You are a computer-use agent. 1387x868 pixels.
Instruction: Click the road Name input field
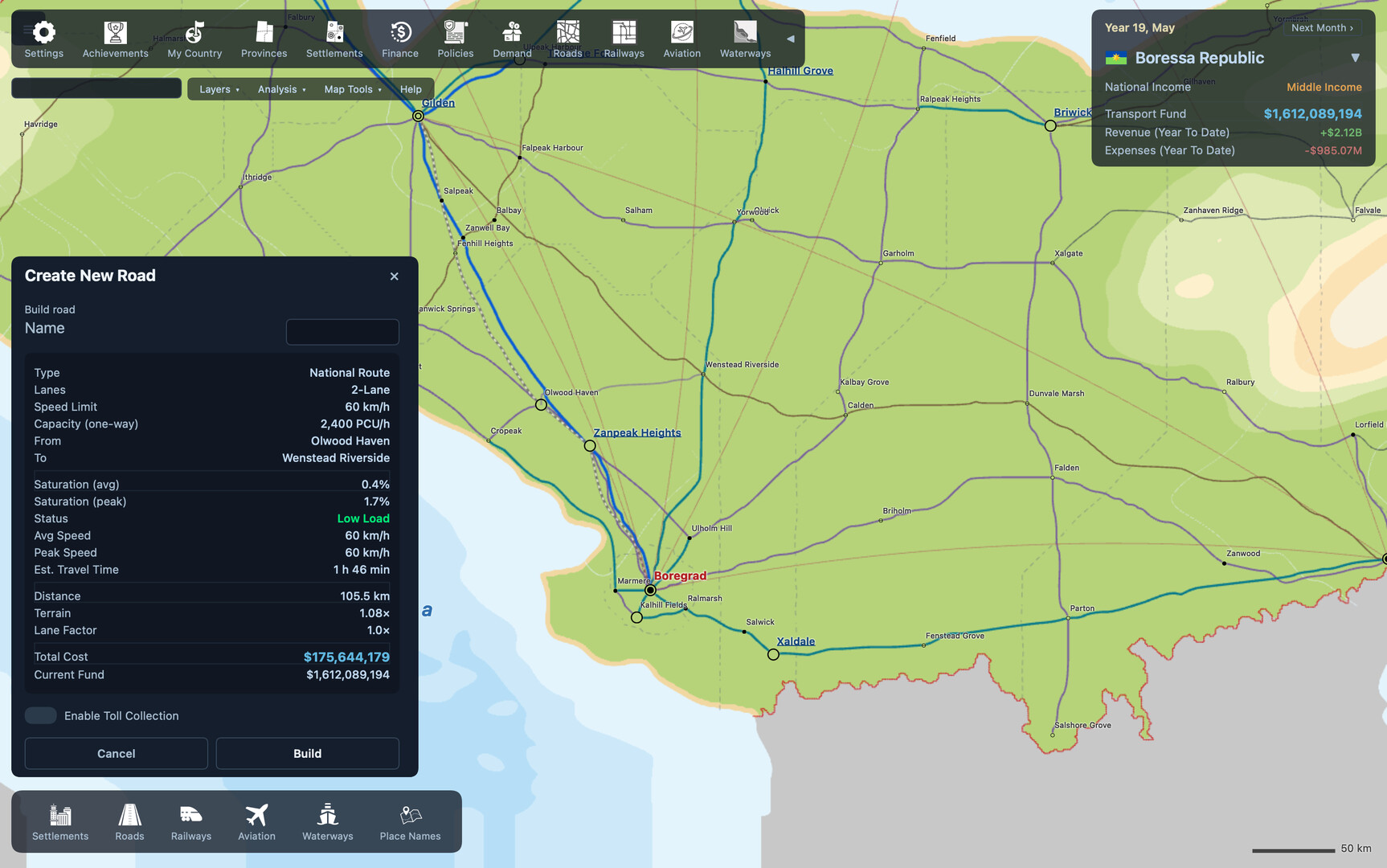(x=342, y=332)
